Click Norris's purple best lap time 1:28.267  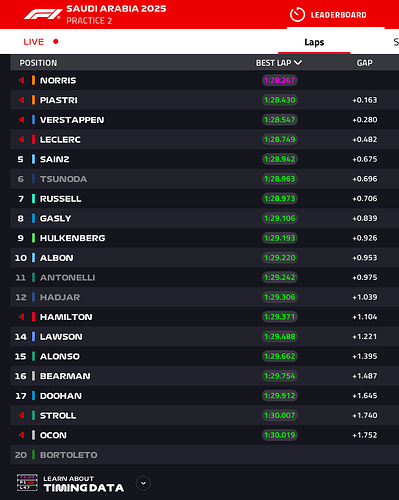[x=280, y=80]
